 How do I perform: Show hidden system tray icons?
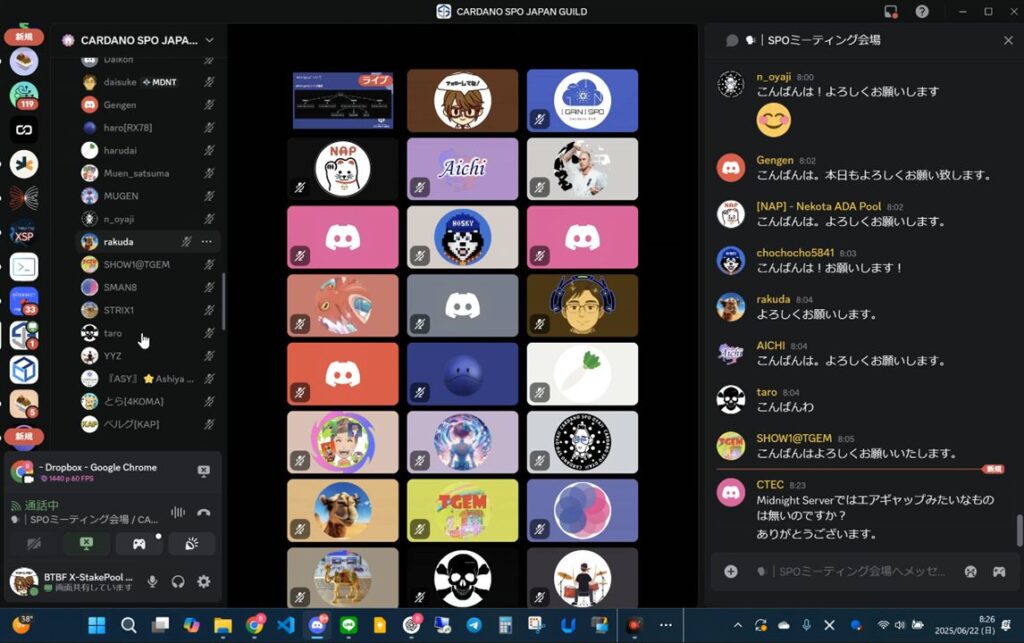(x=738, y=625)
